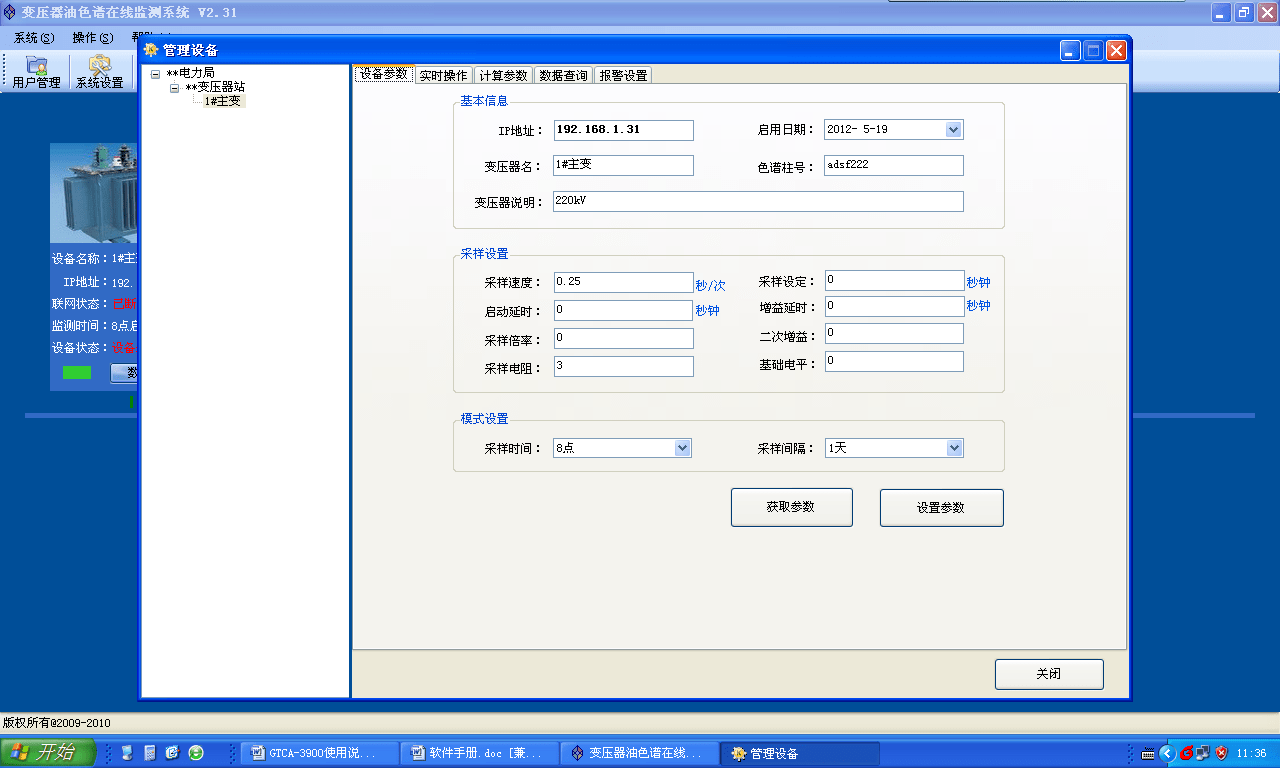Click the 变压器名 input field

(x=623, y=165)
